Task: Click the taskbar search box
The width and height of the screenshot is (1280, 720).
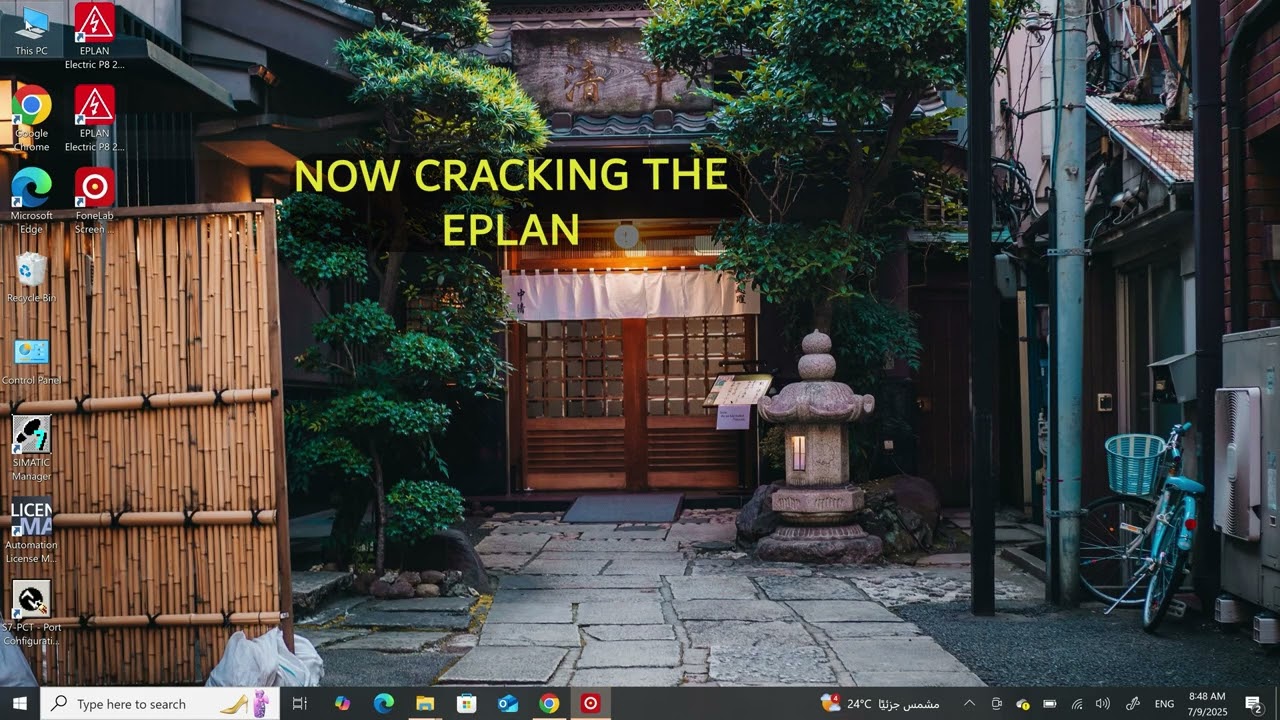Action: pos(160,704)
